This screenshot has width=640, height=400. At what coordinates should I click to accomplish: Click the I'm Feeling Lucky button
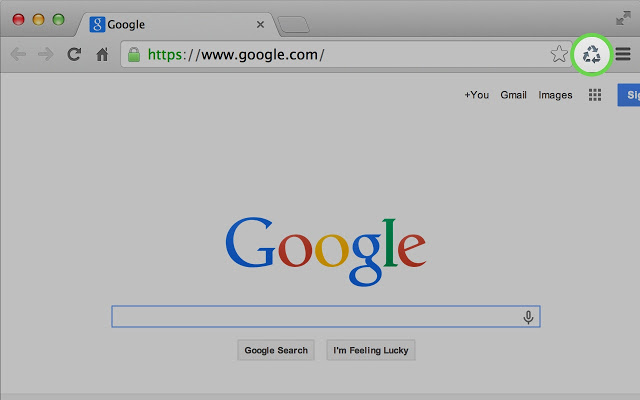371,350
